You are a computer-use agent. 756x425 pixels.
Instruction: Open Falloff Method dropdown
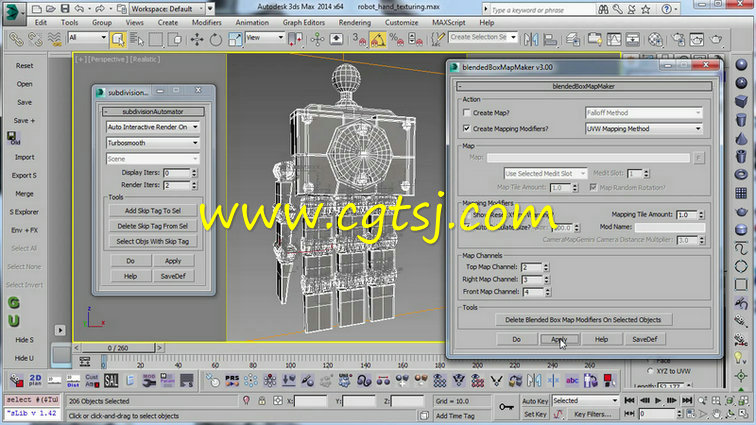point(643,113)
